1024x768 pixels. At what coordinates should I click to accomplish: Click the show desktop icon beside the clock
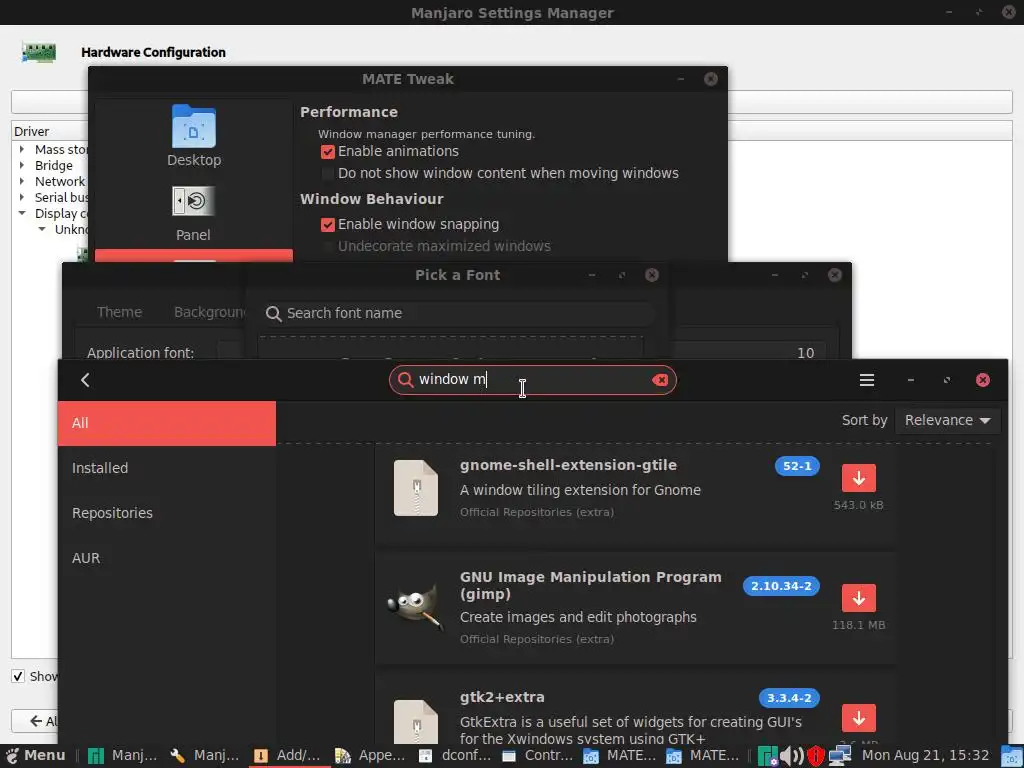[1012, 756]
